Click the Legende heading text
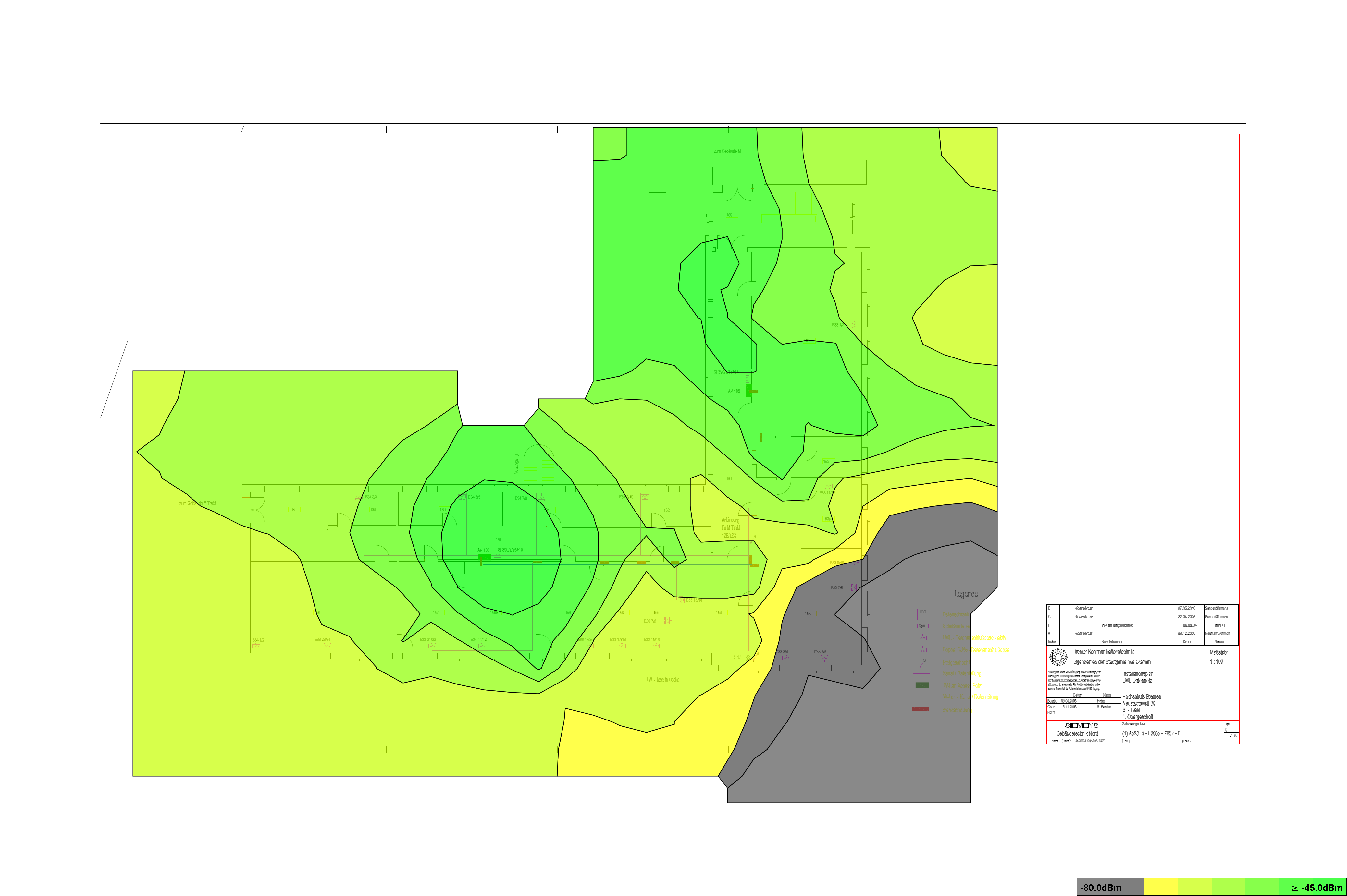 point(966,594)
